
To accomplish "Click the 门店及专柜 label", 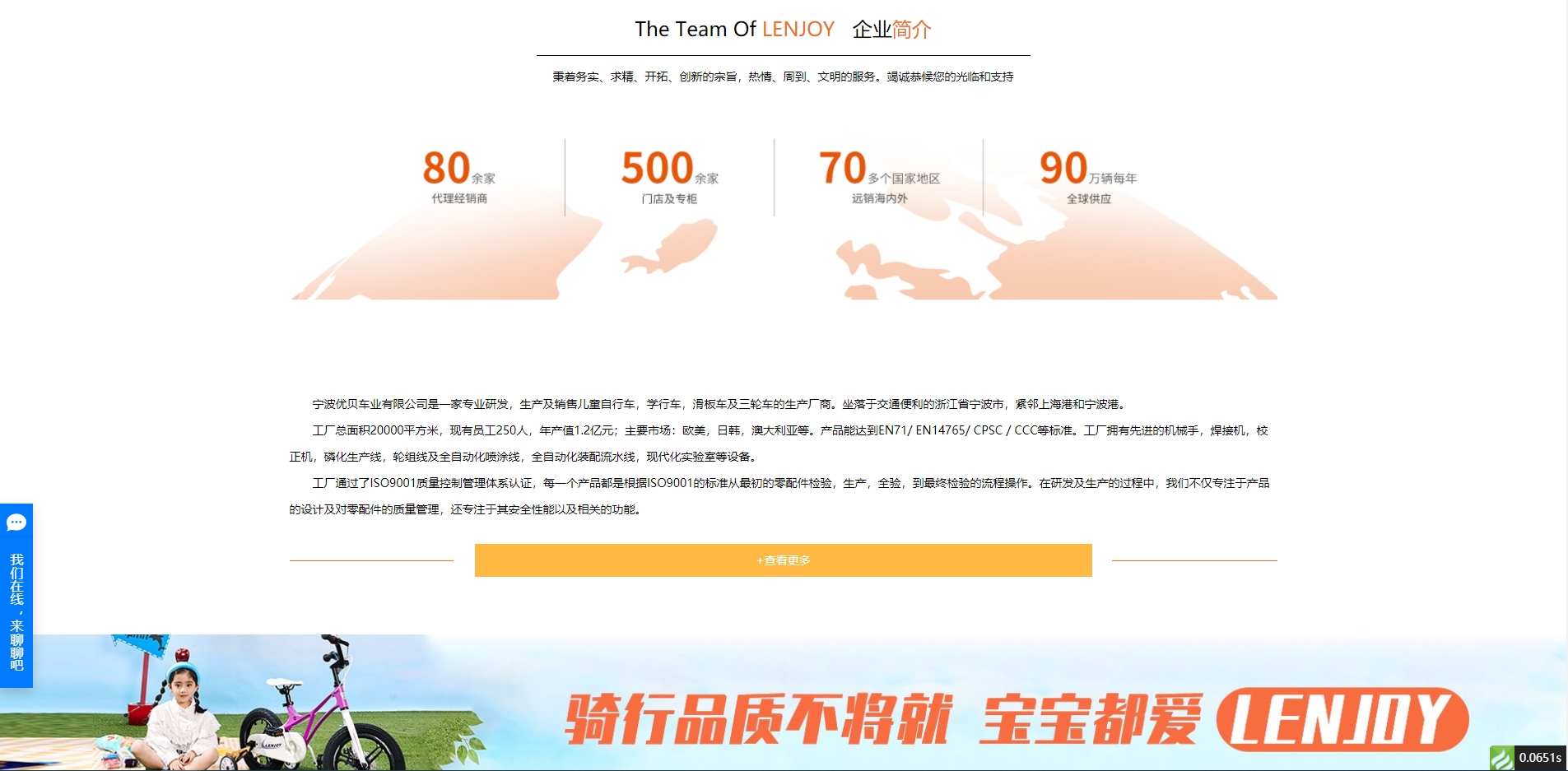I will pos(669,199).
